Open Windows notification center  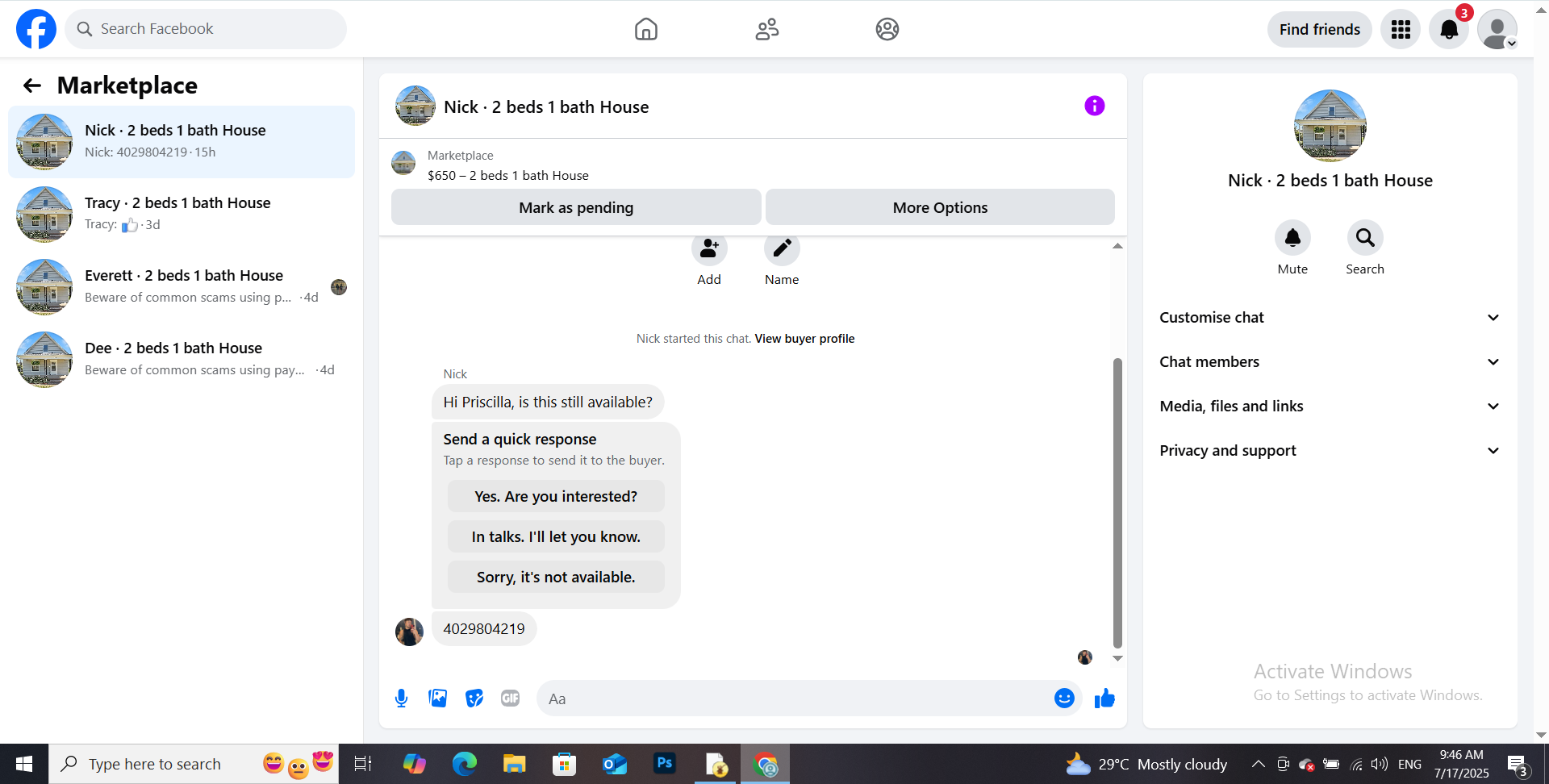click(1517, 764)
